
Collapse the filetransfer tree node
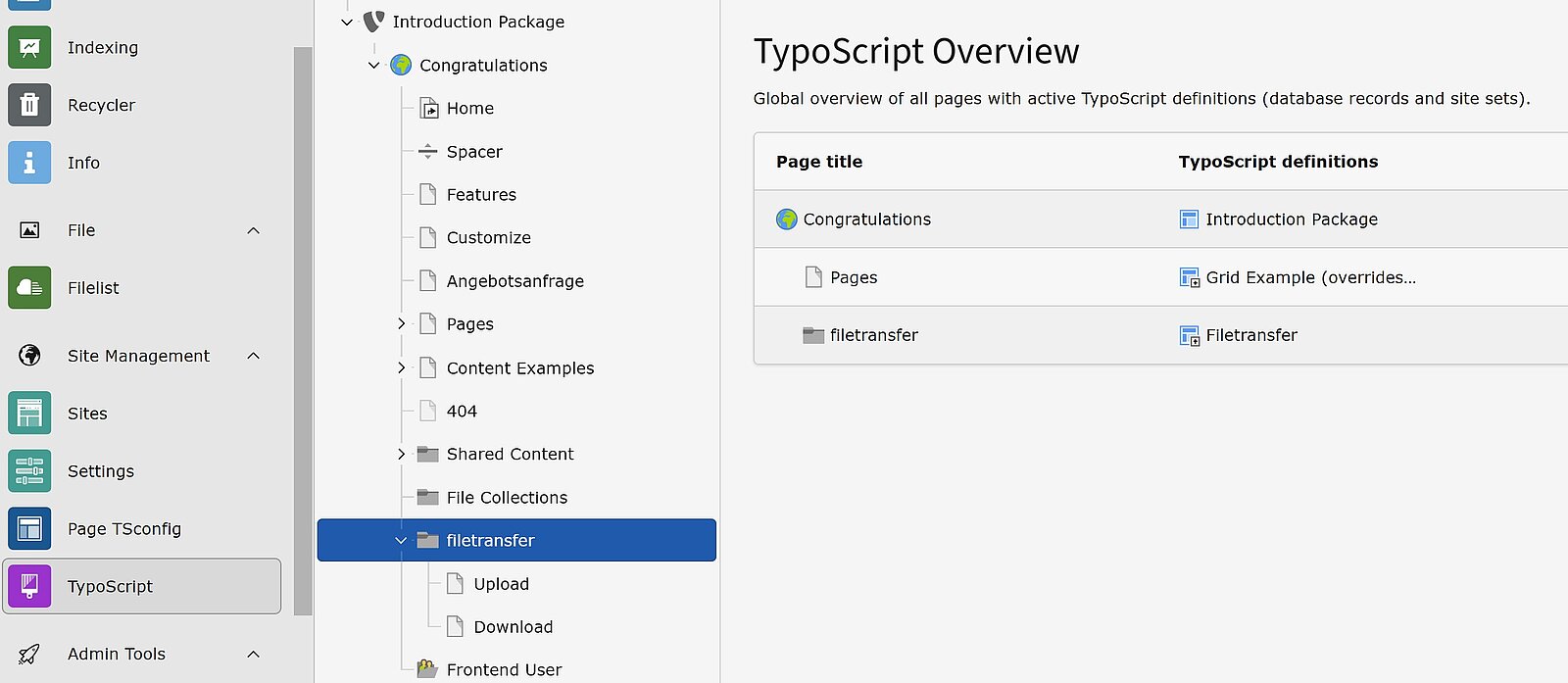coord(401,541)
